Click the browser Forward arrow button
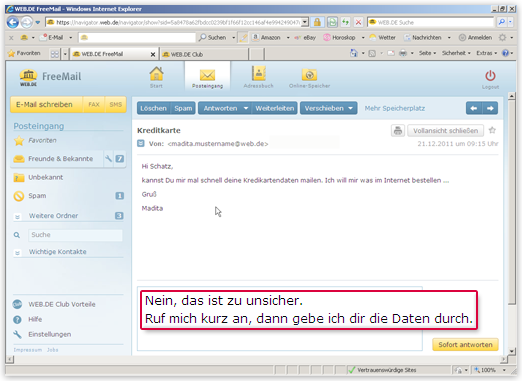 click(27, 22)
